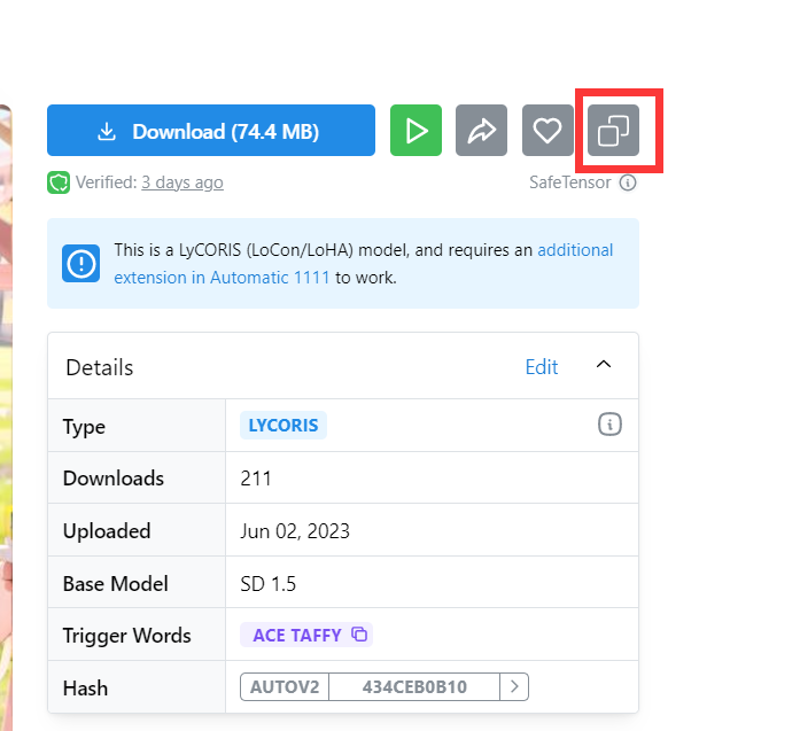Click the green play/generate button
This screenshot has width=800, height=731.
tap(416, 131)
